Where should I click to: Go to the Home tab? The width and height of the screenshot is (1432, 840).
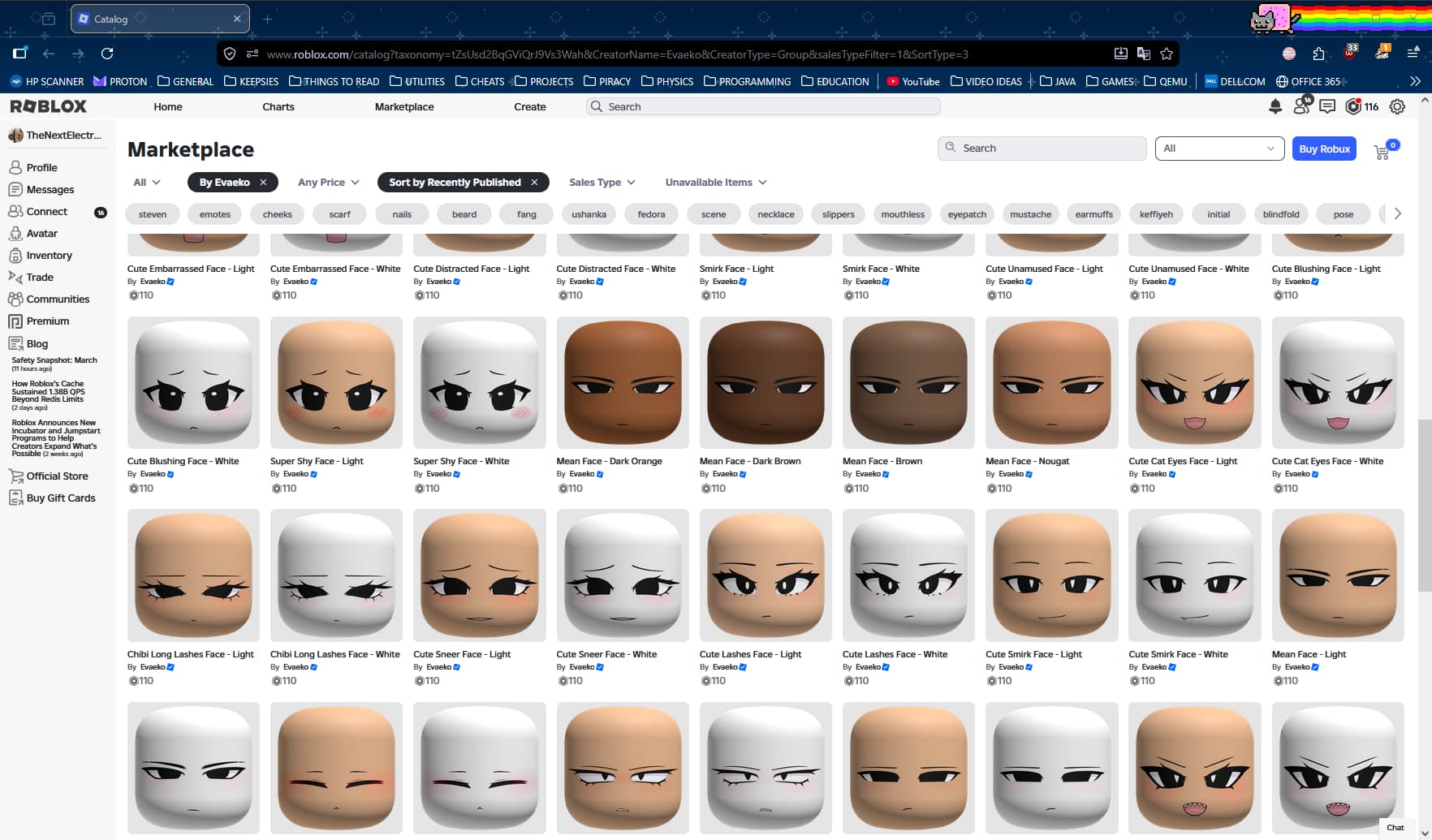(168, 106)
